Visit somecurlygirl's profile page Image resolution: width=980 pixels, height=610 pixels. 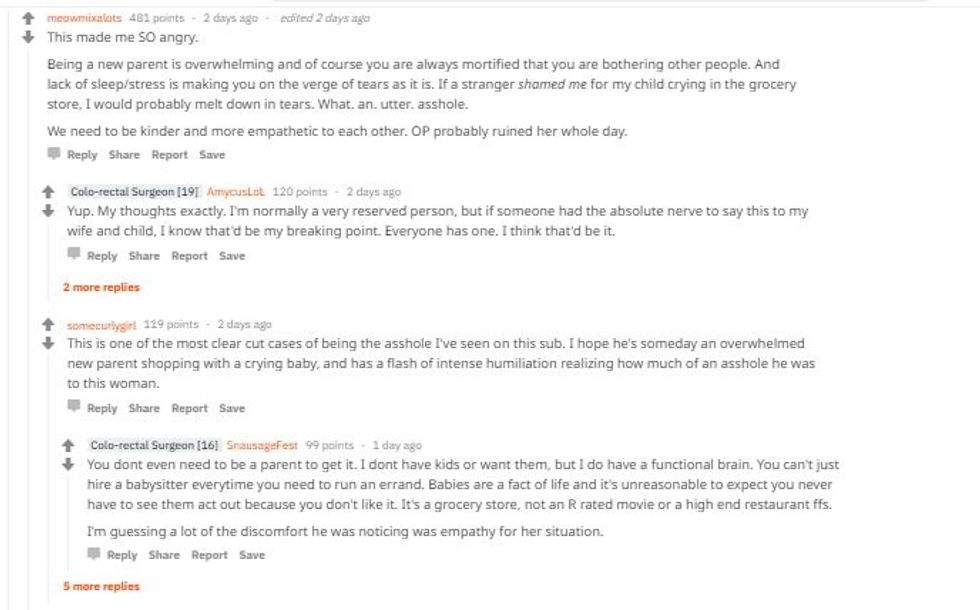coord(102,324)
